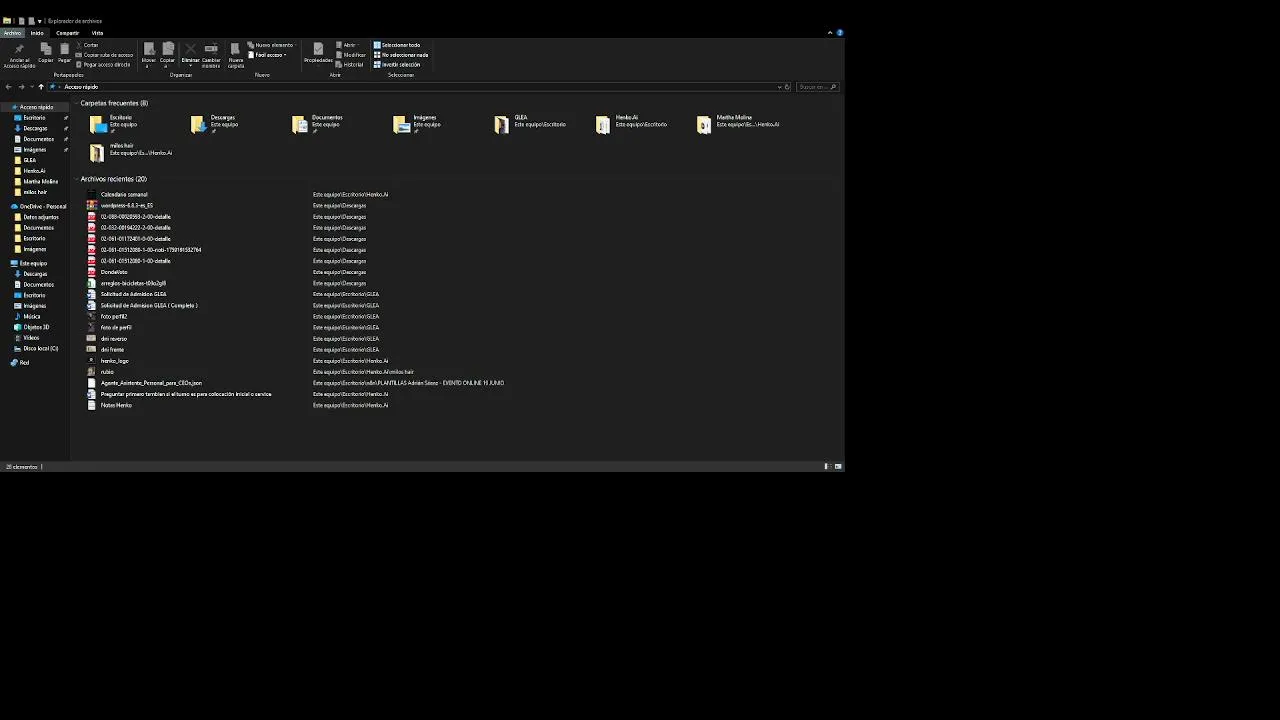Click Seleccionar todo in the ribbon
The image size is (1280, 720).
(397, 45)
